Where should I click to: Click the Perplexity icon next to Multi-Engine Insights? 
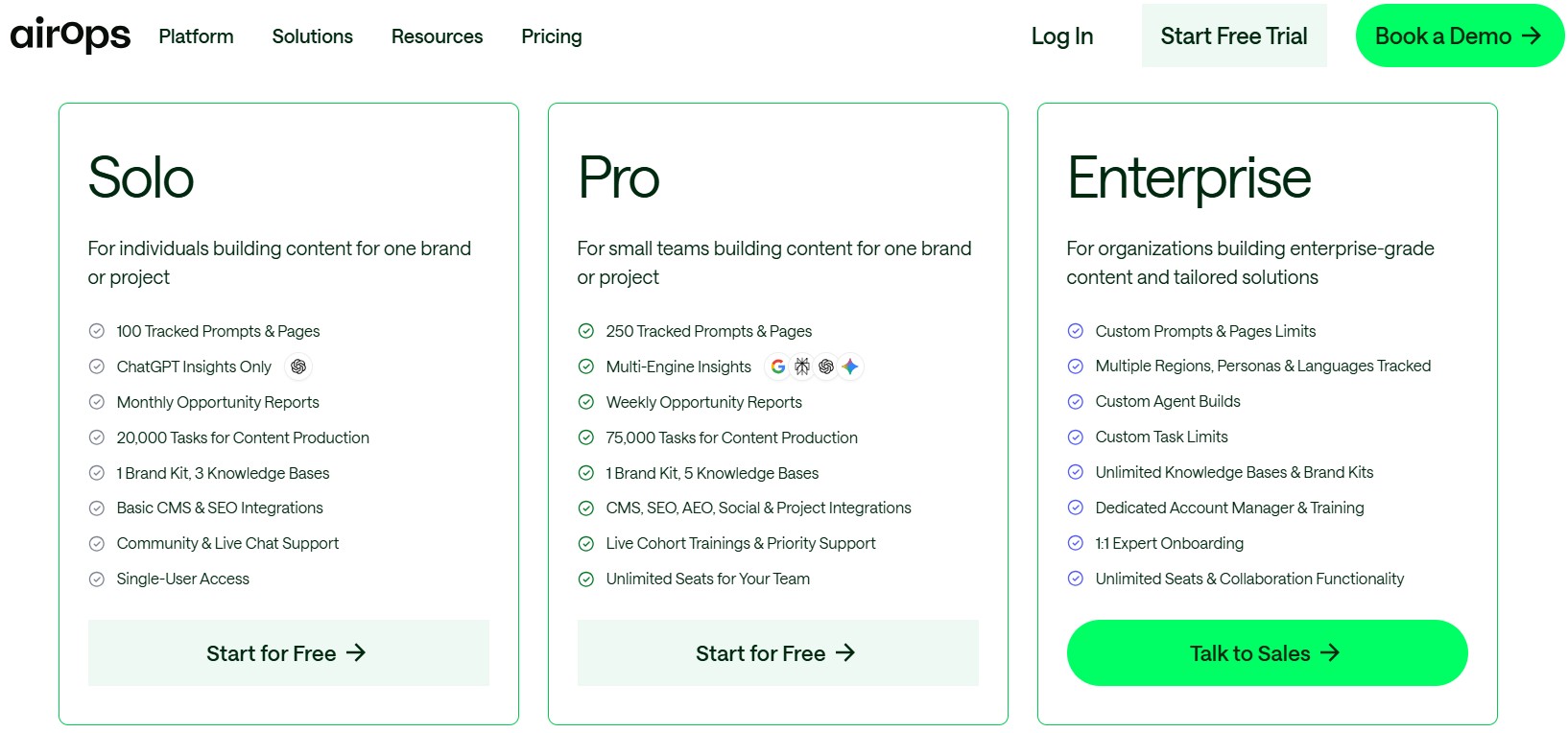tap(802, 366)
